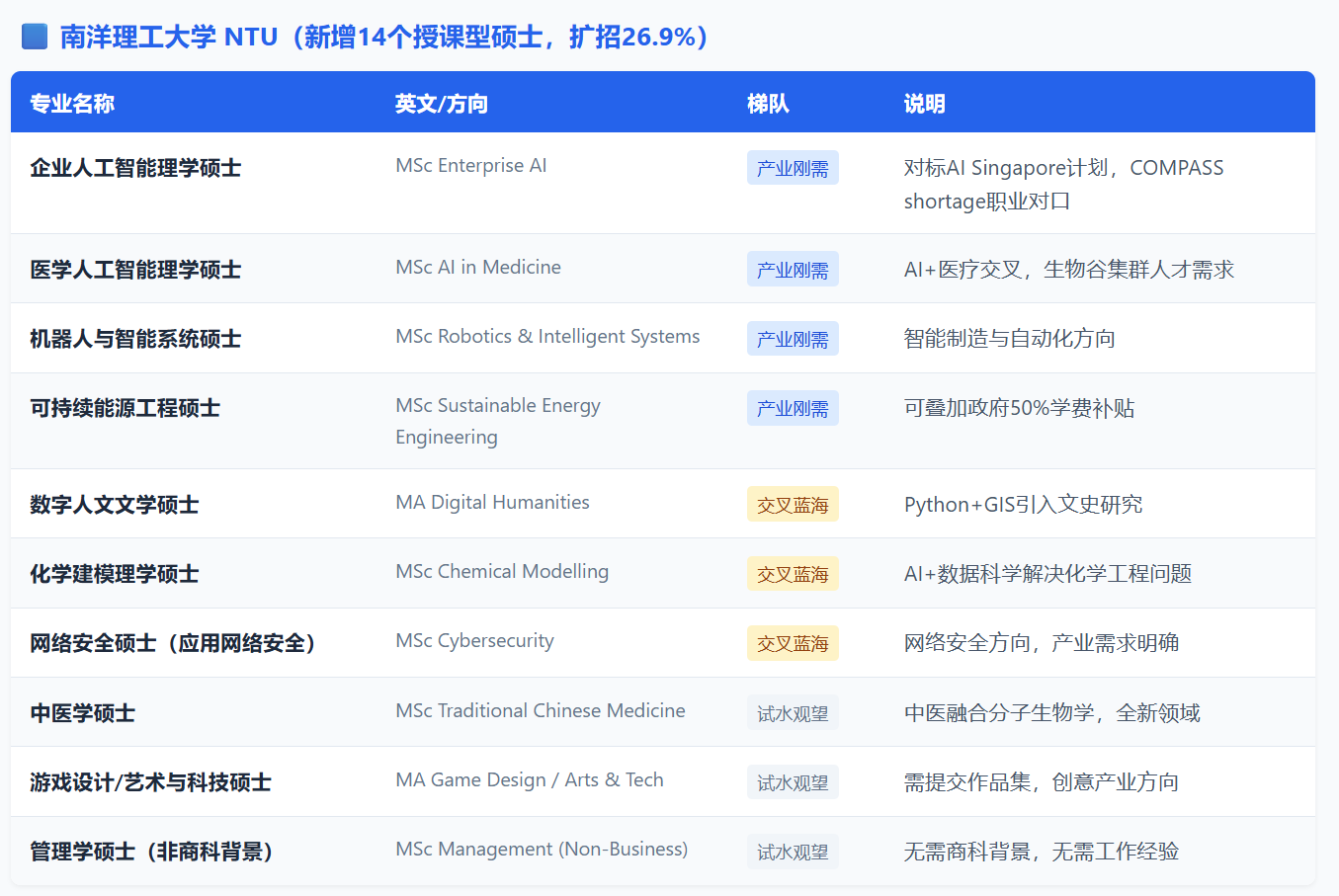Click the MSc Cybersecurity cell
Screen dimensions: 1339x896
click(x=474, y=641)
